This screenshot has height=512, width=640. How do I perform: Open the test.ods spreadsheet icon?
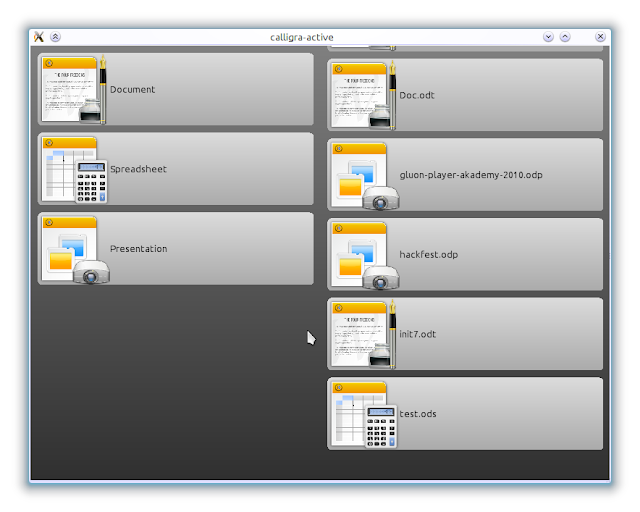tap(364, 414)
